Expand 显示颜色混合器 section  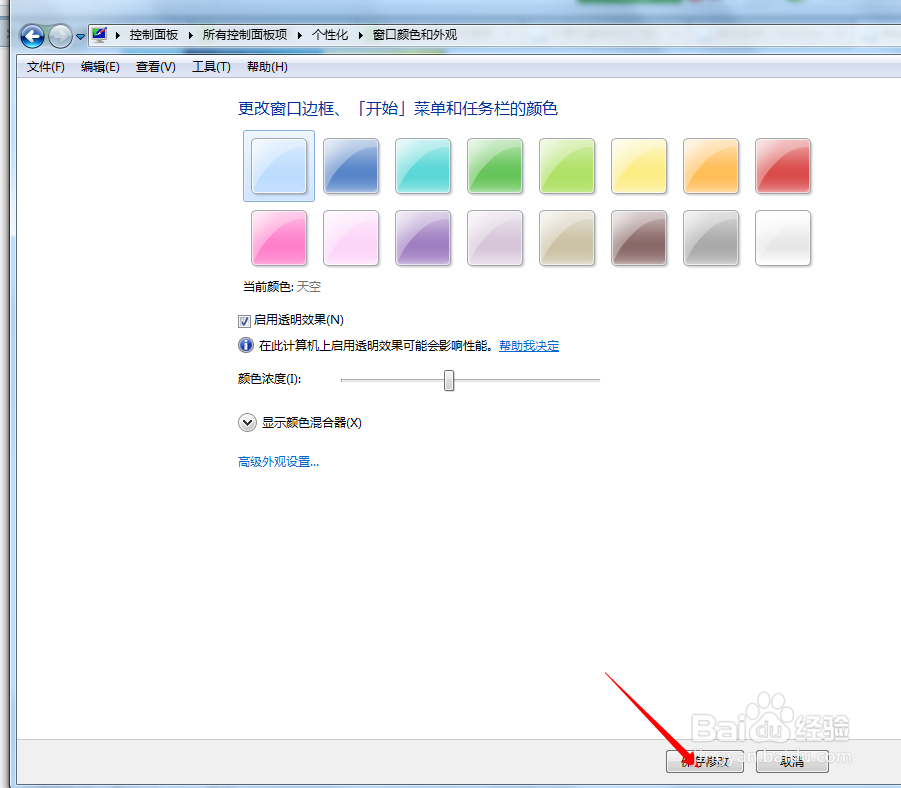click(x=247, y=422)
